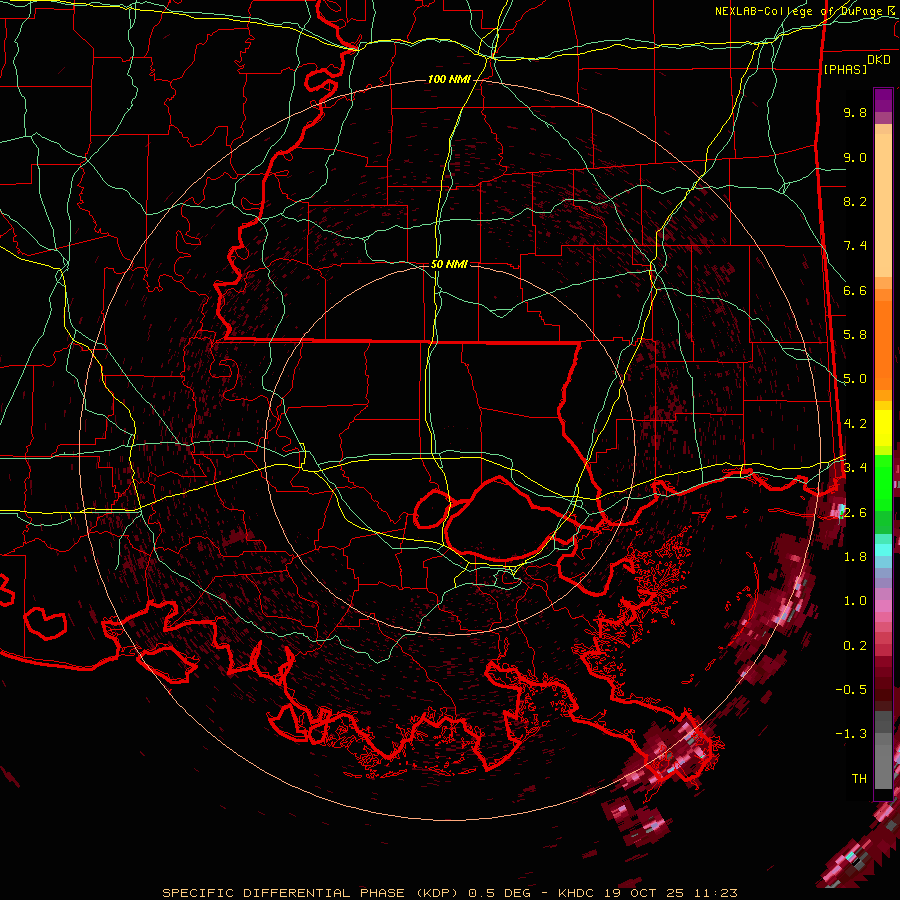900x900 pixels.
Task: Click the 0.2 value on the color scale
Action: 855,646
